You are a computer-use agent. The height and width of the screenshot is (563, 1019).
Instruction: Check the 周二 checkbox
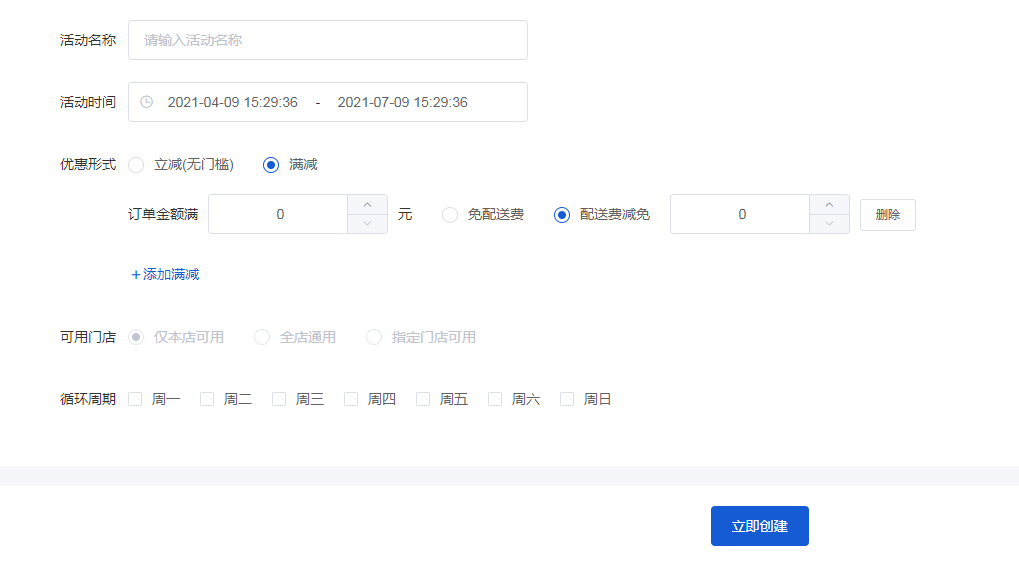207,399
